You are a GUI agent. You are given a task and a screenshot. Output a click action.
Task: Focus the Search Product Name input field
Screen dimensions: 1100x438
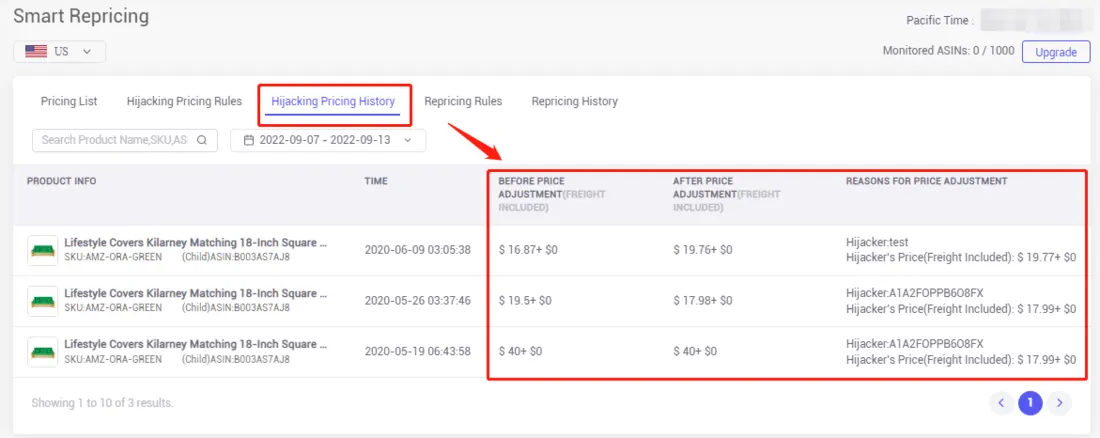[x=125, y=140]
